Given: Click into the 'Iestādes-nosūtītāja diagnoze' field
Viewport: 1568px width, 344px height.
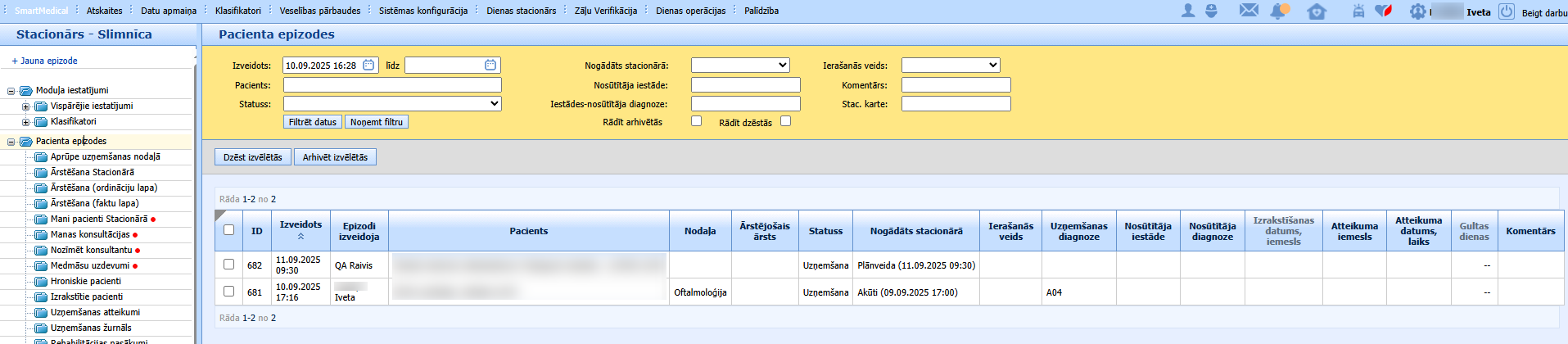Looking at the screenshot, I should (x=745, y=103).
